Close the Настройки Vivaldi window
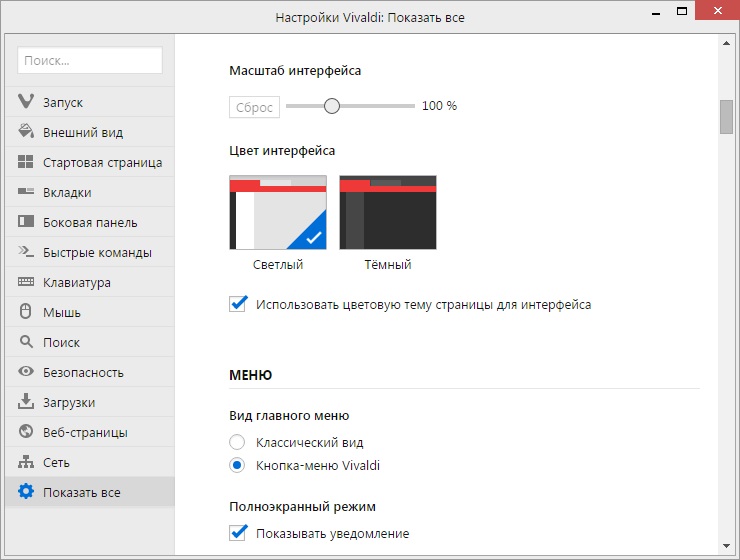Viewport: 740px width, 560px height. pyautogui.click(x=717, y=10)
